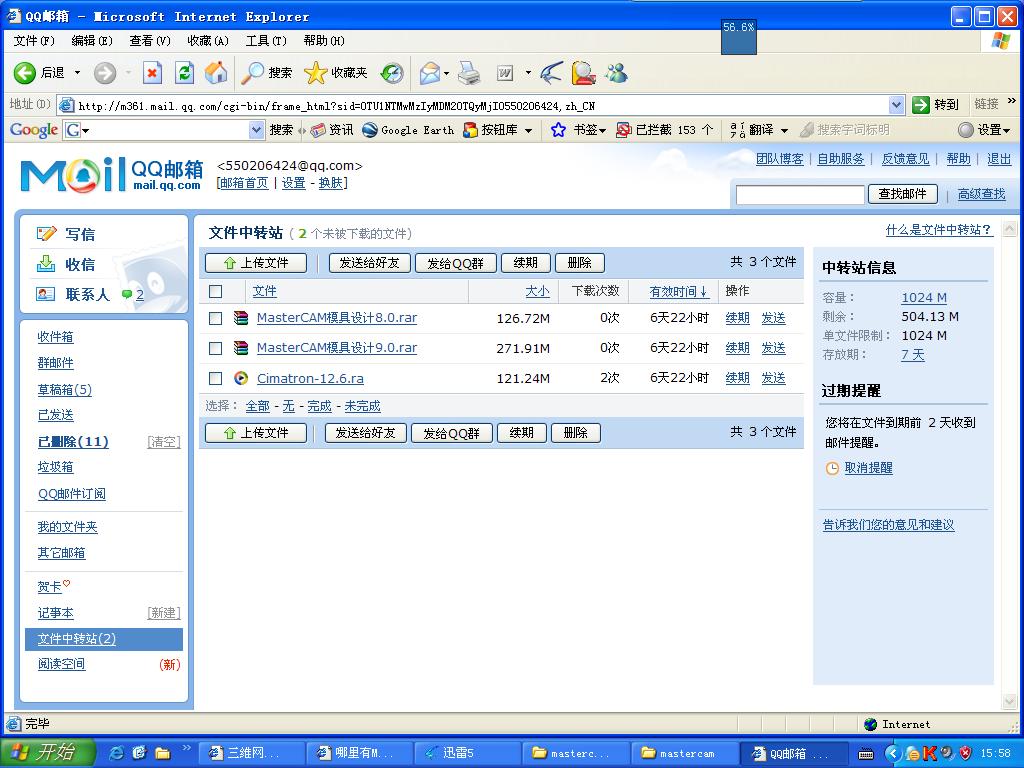The height and width of the screenshot is (768, 1024).
Task: Go to the IE Home page icon
Action: [x=216, y=72]
